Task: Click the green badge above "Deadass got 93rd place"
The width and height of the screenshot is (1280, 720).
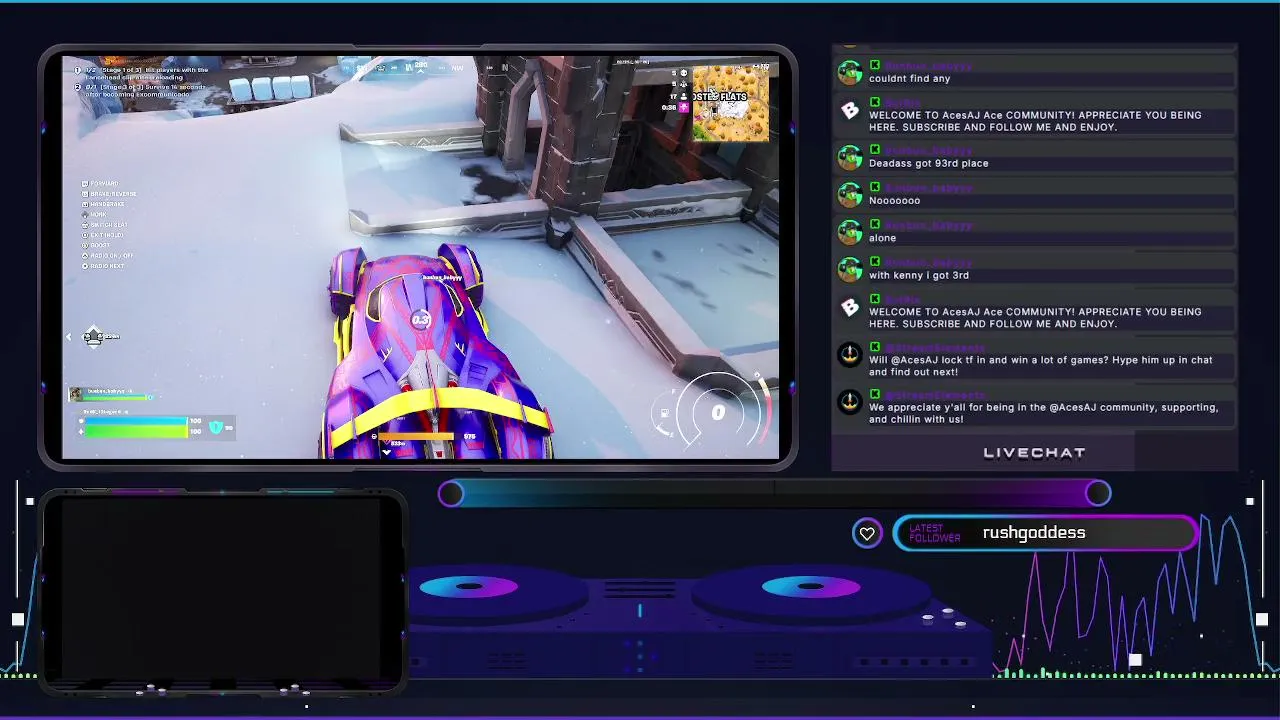Action: 875,150
